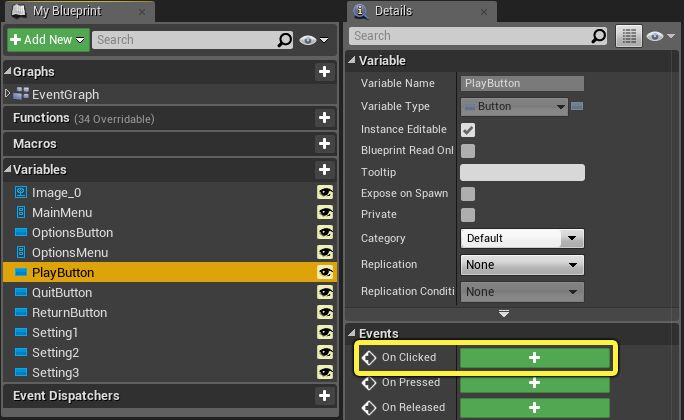
Task: Add an On Pressed event
Action: tap(535, 383)
